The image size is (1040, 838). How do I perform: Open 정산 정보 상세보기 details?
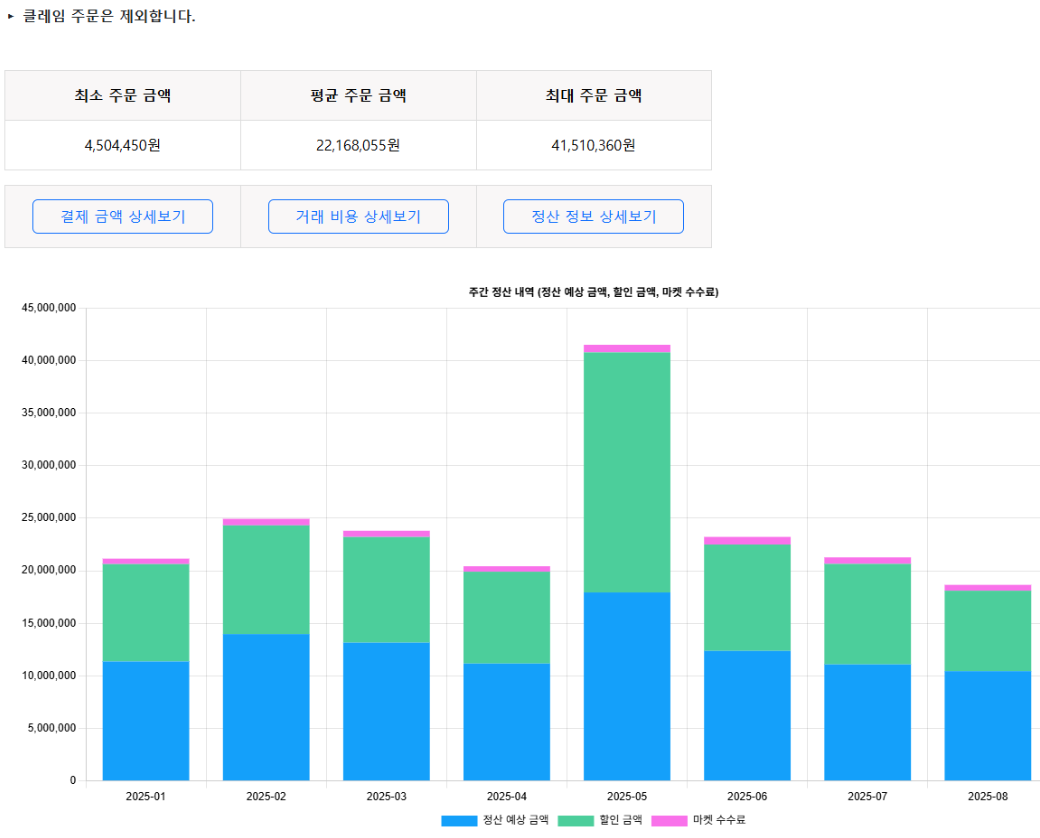[x=593, y=216]
